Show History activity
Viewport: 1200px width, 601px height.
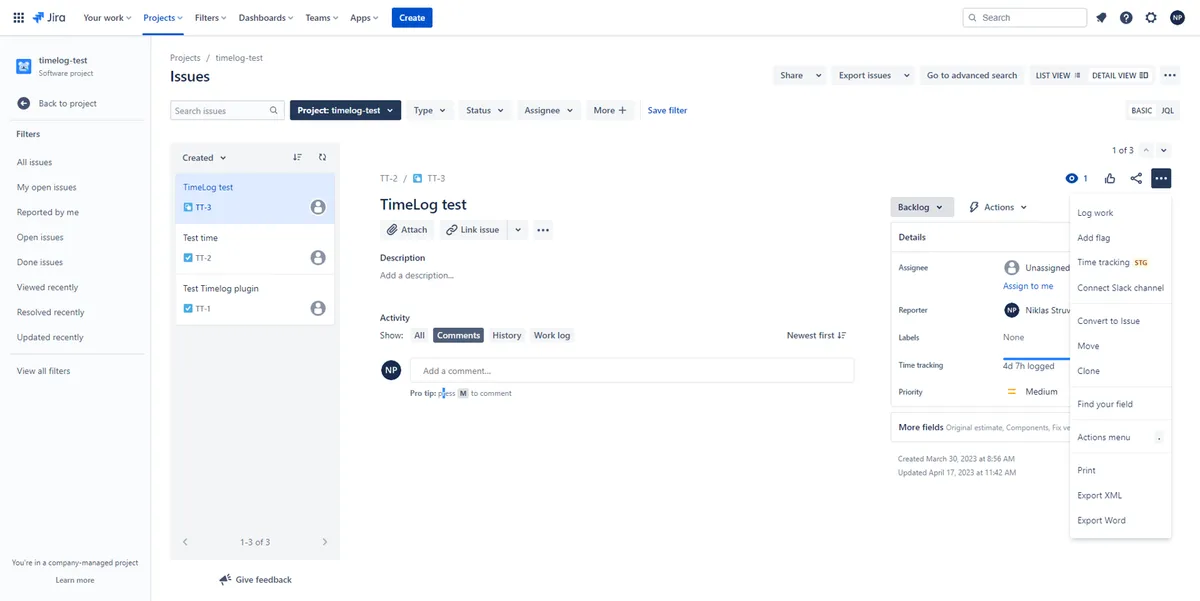(507, 335)
